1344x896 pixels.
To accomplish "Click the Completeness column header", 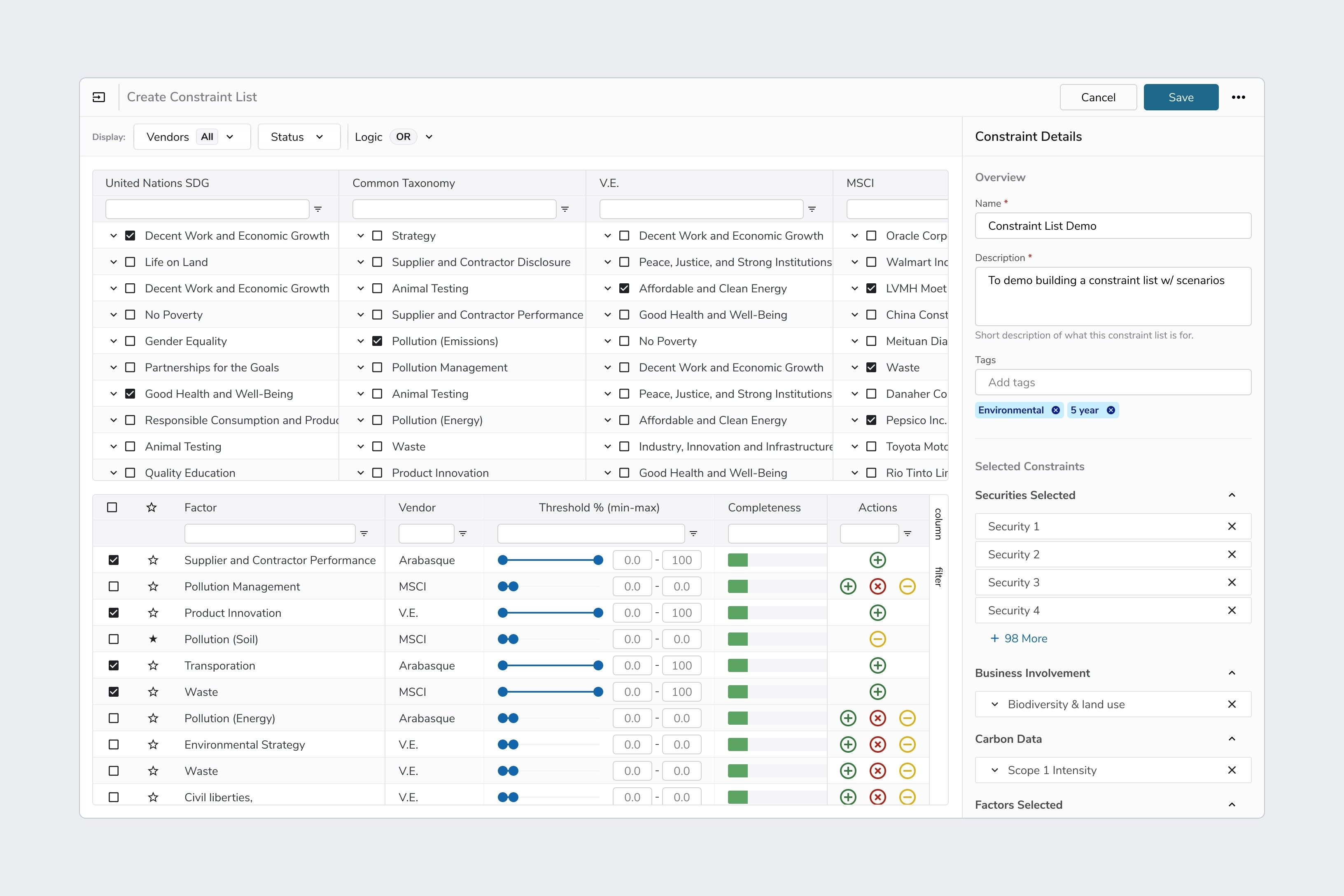I will coord(764,507).
